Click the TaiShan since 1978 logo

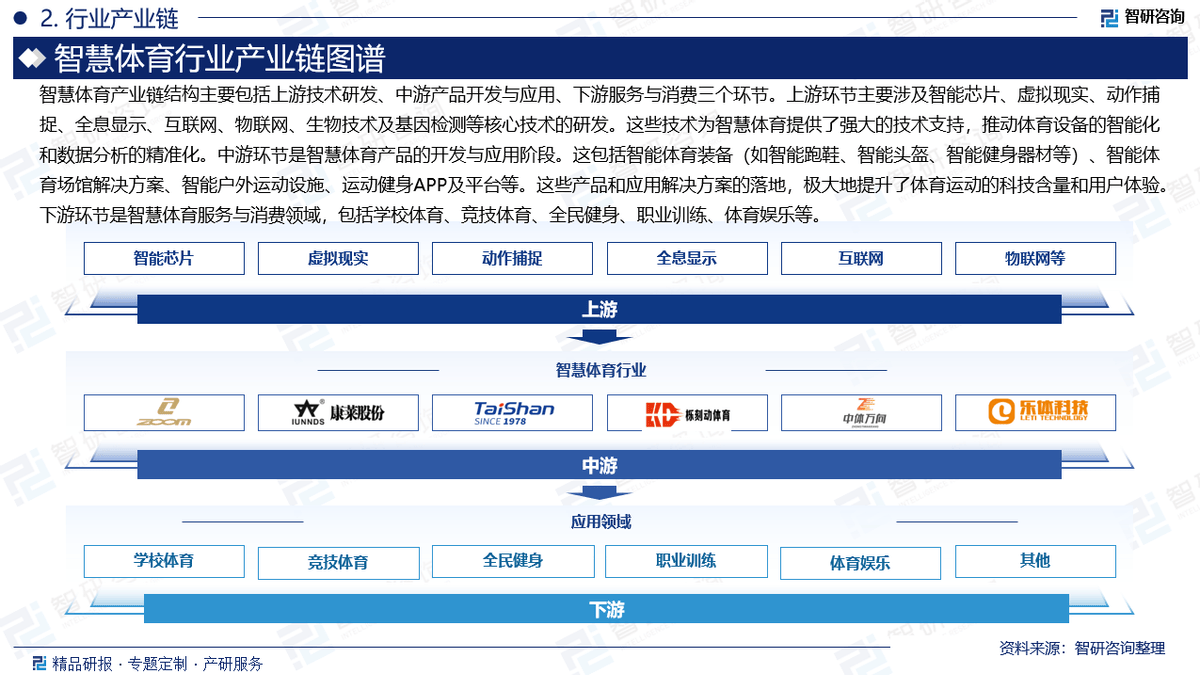click(x=512, y=412)
